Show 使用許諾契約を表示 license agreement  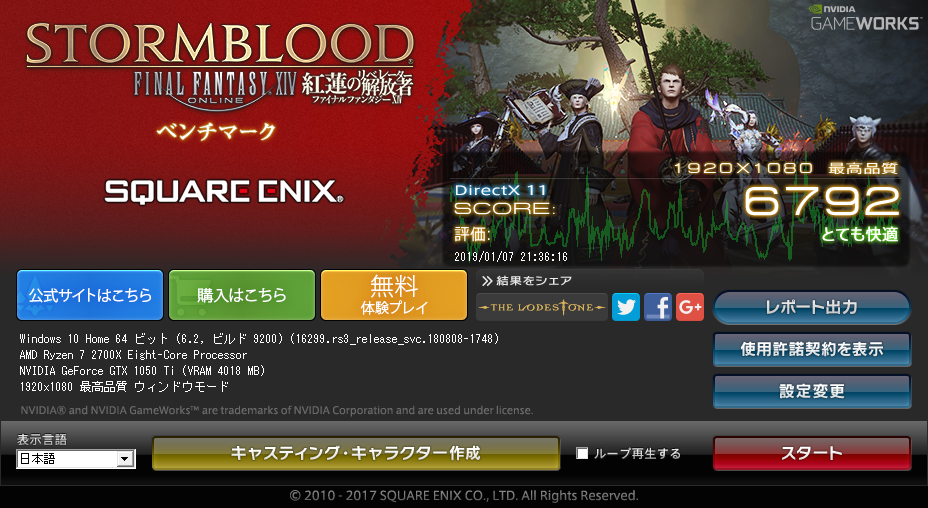tap(811, 349)
